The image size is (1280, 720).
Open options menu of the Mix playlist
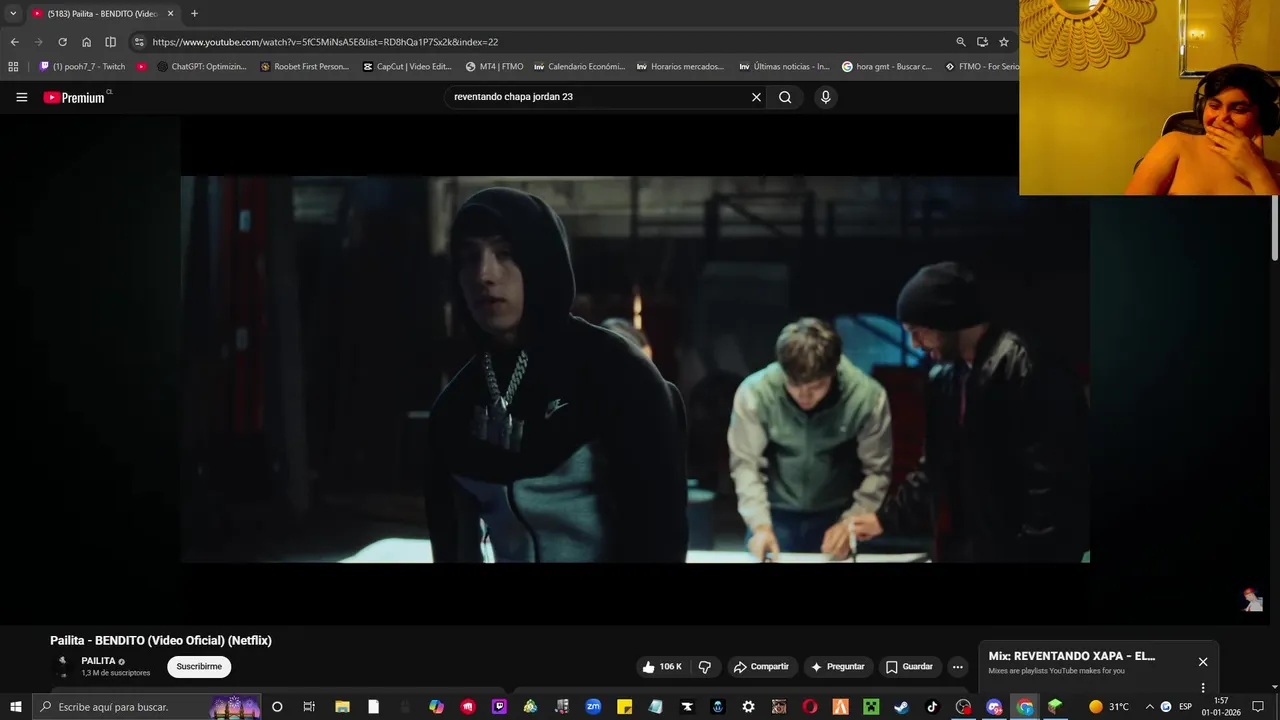tap(1203, 688)
